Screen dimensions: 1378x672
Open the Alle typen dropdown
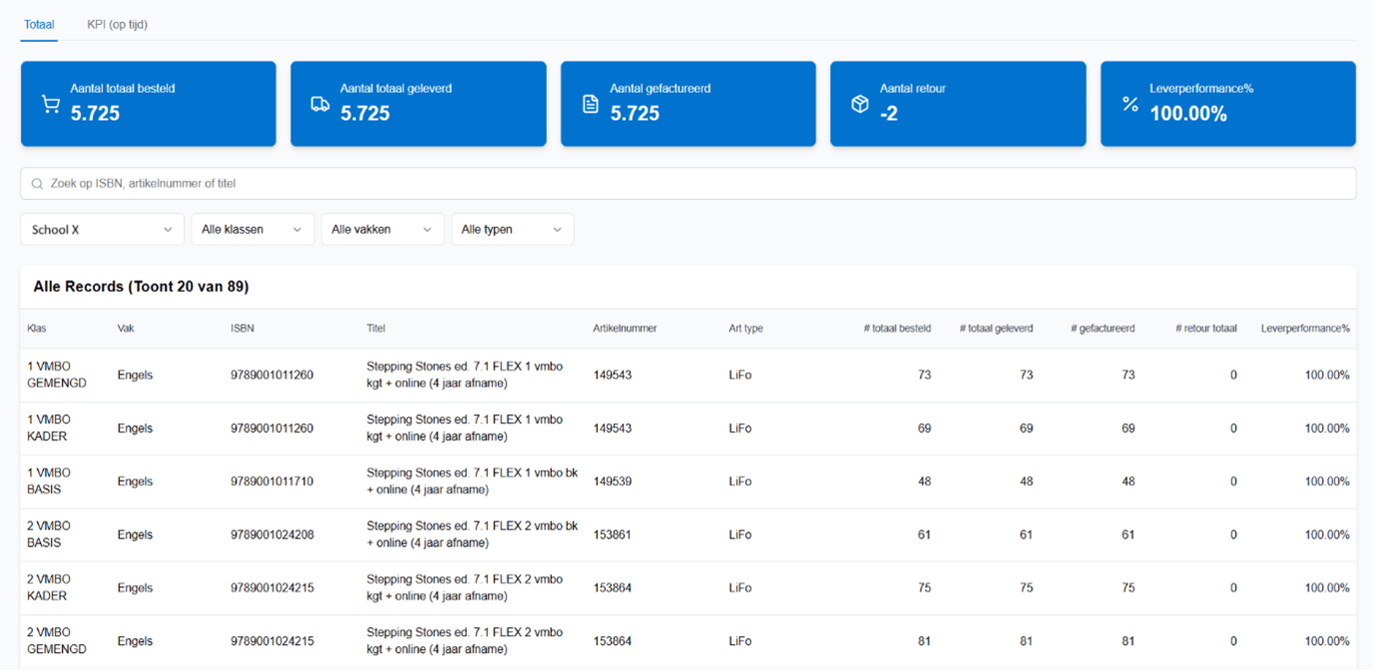[x=512, y=229]
